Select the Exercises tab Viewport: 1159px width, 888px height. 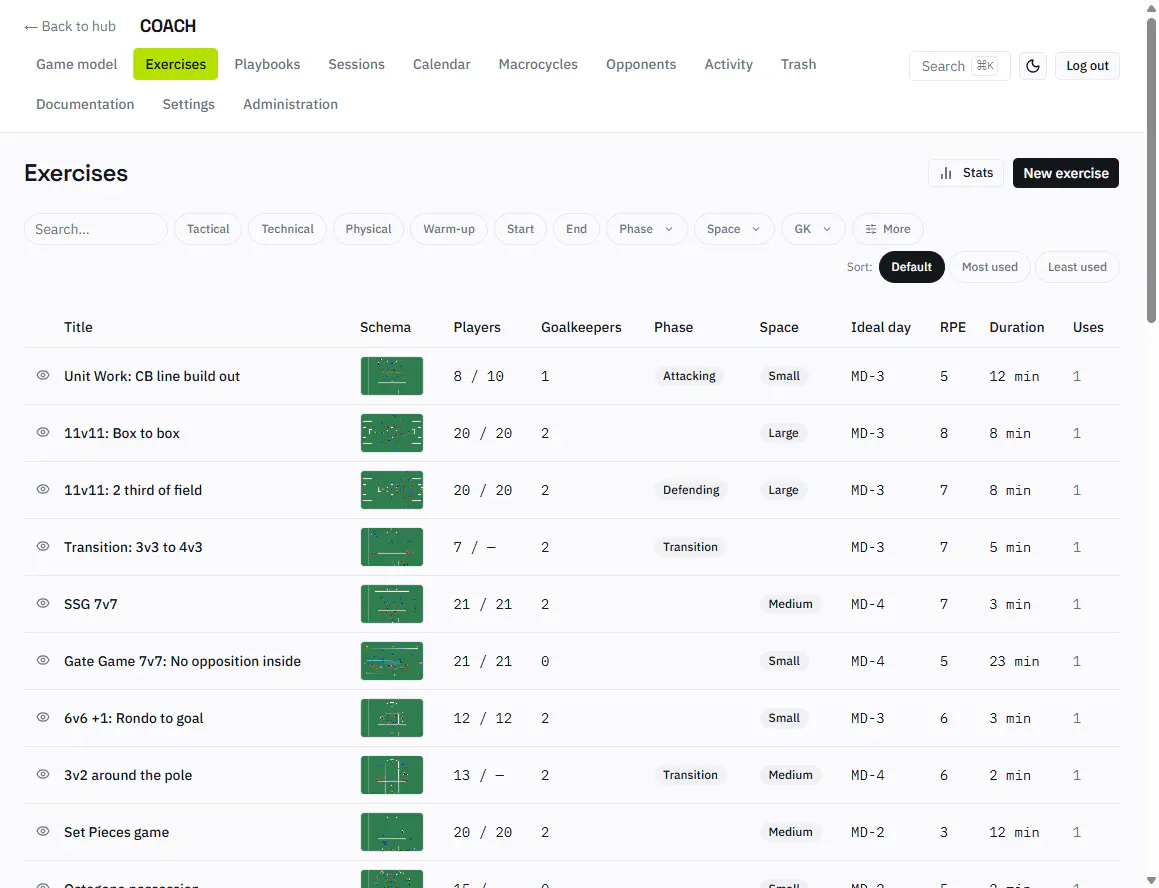click(x=175, y=64)
